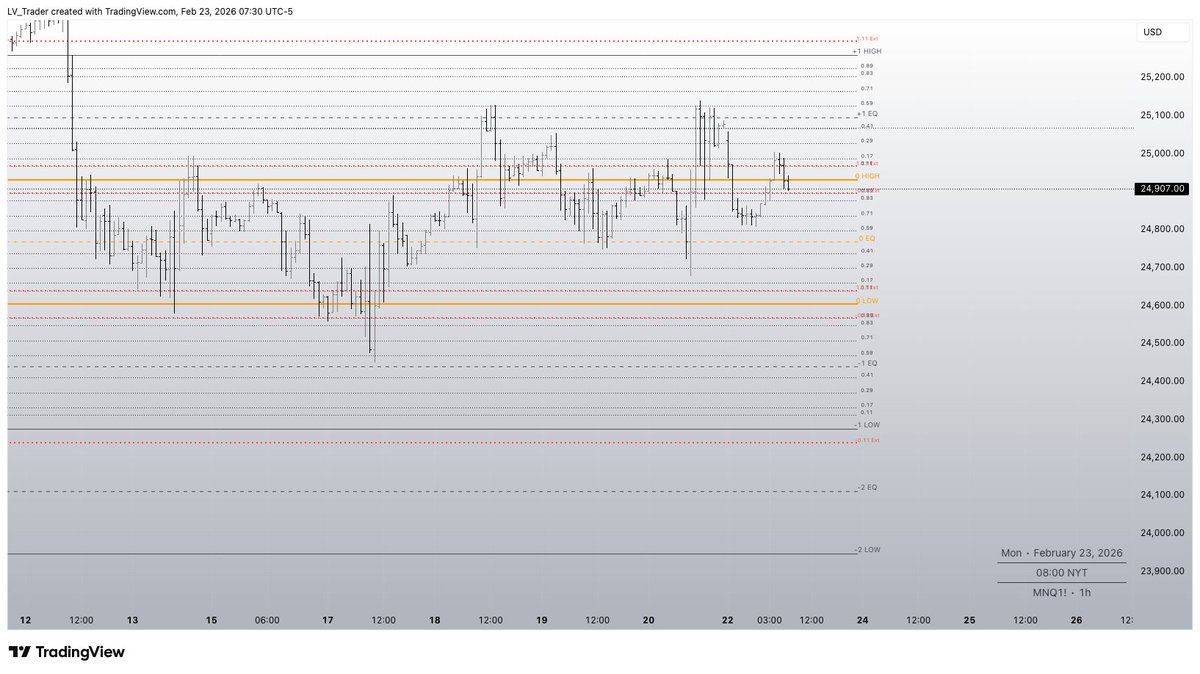Click the "-1 LOW" level label

pyautogui.click(x=866, y=424)
